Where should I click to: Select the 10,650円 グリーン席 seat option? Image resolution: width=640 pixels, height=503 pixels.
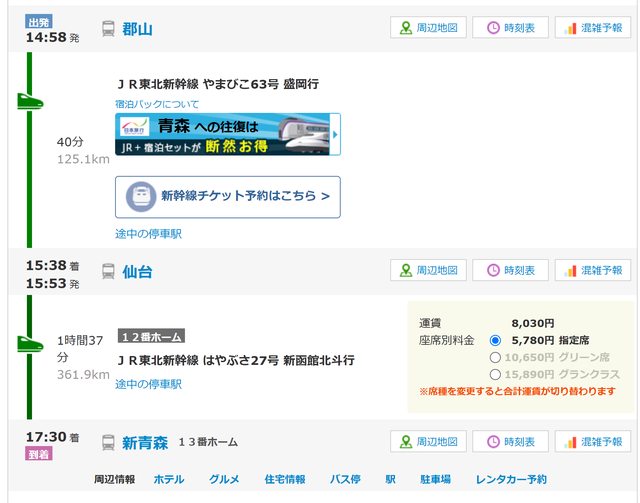tap(495, 357)
